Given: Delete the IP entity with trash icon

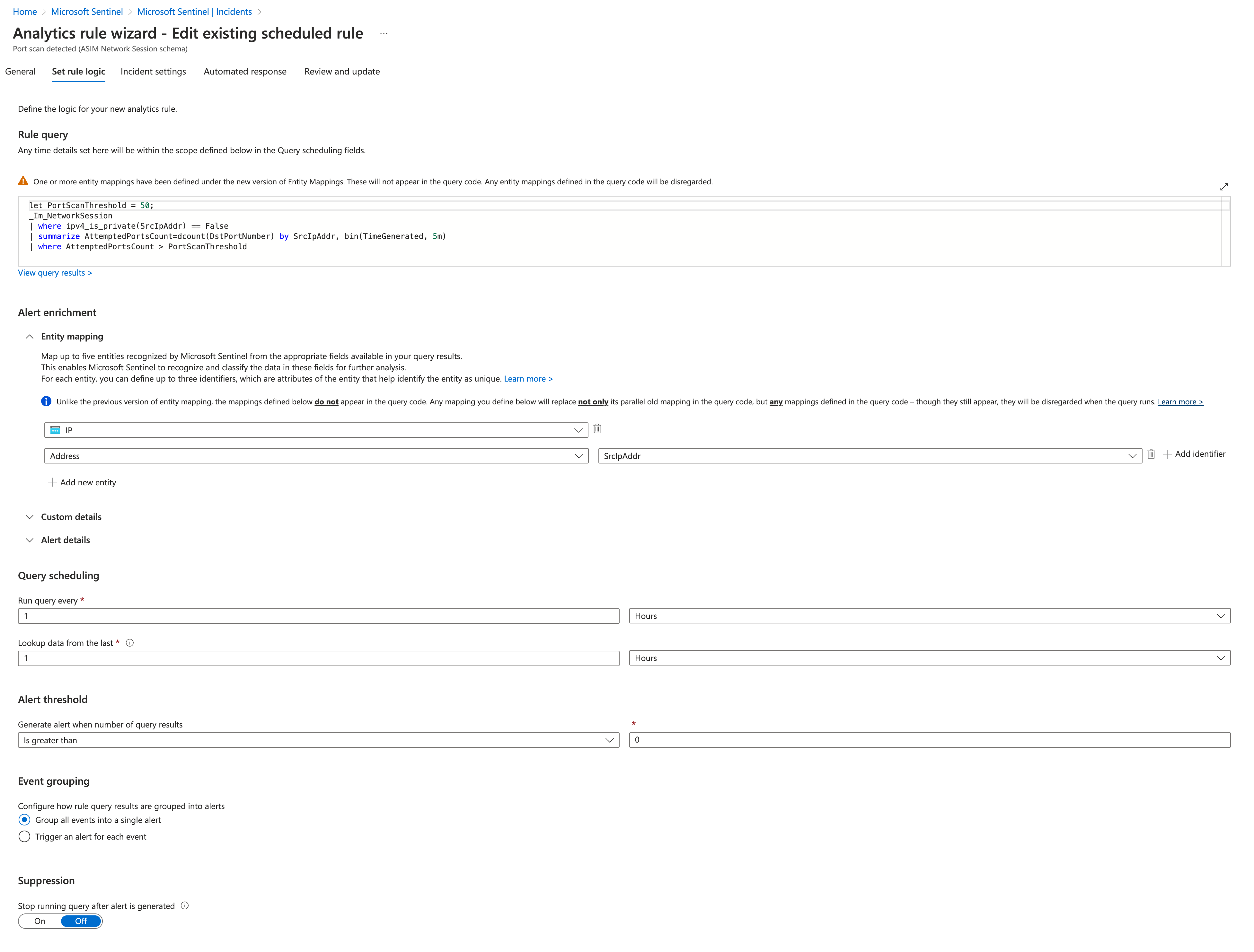Looking at the screenshot, I should point(597,429).
